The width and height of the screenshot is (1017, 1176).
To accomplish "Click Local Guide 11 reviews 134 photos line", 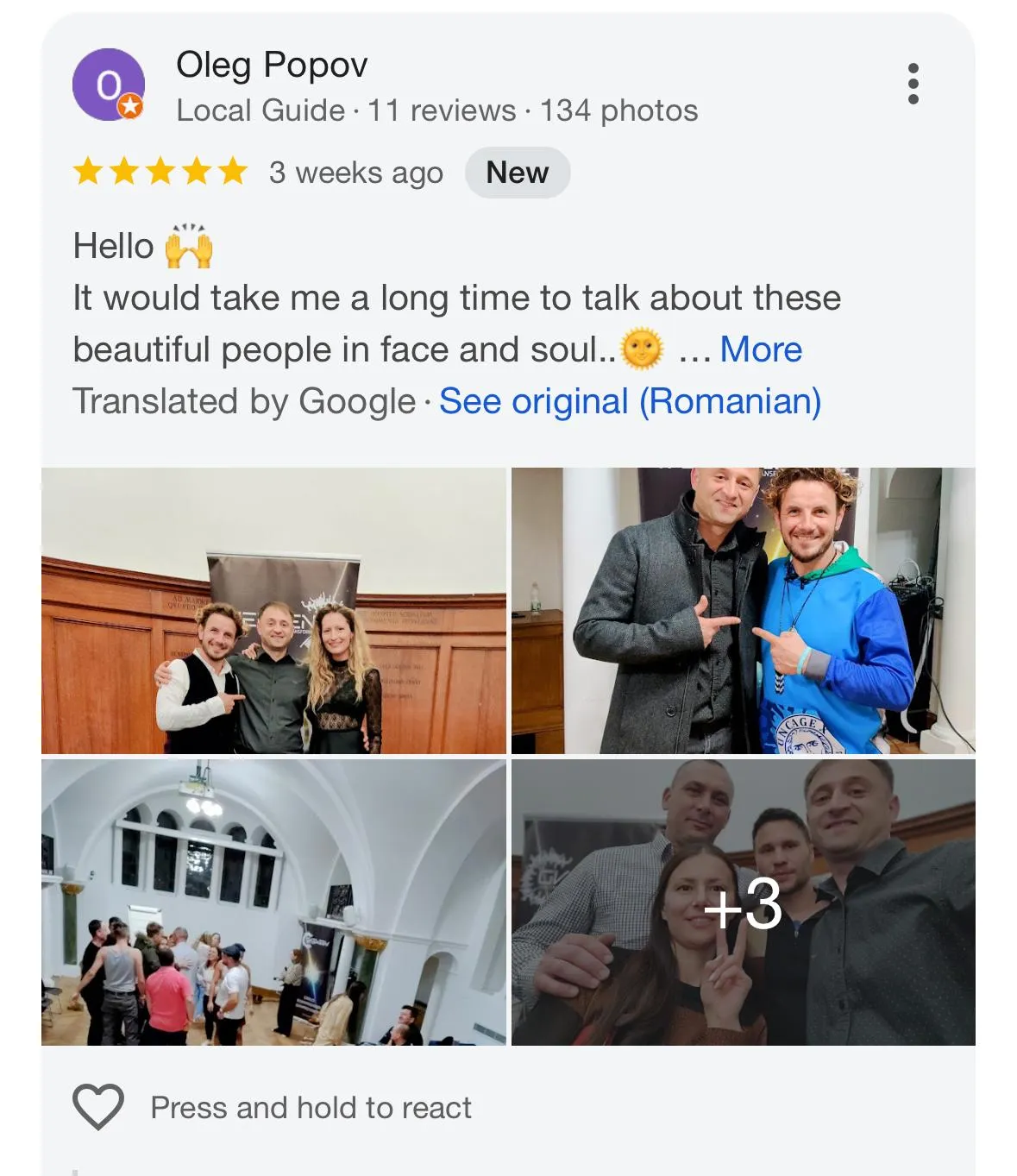I will click(437, 110).
